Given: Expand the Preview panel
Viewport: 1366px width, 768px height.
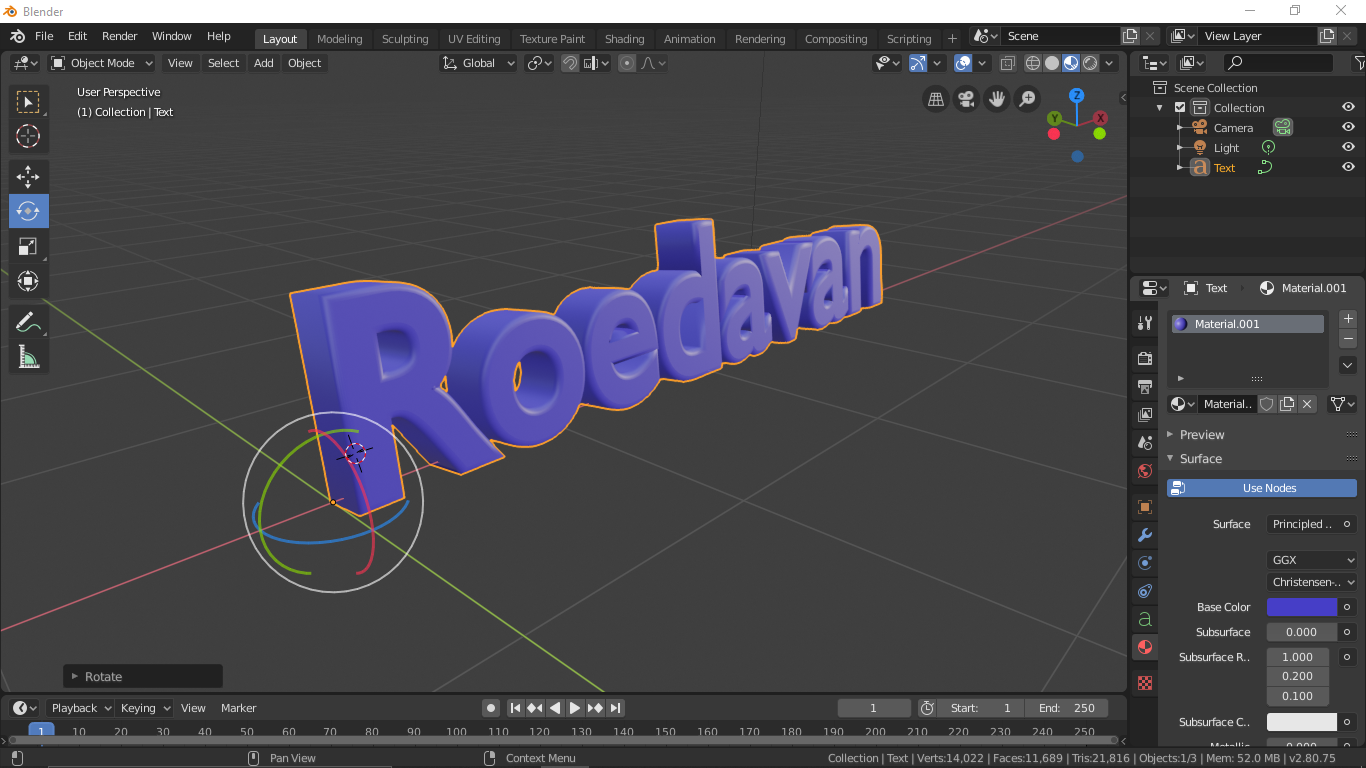Looking at the screenshot, I should 1202,435.
